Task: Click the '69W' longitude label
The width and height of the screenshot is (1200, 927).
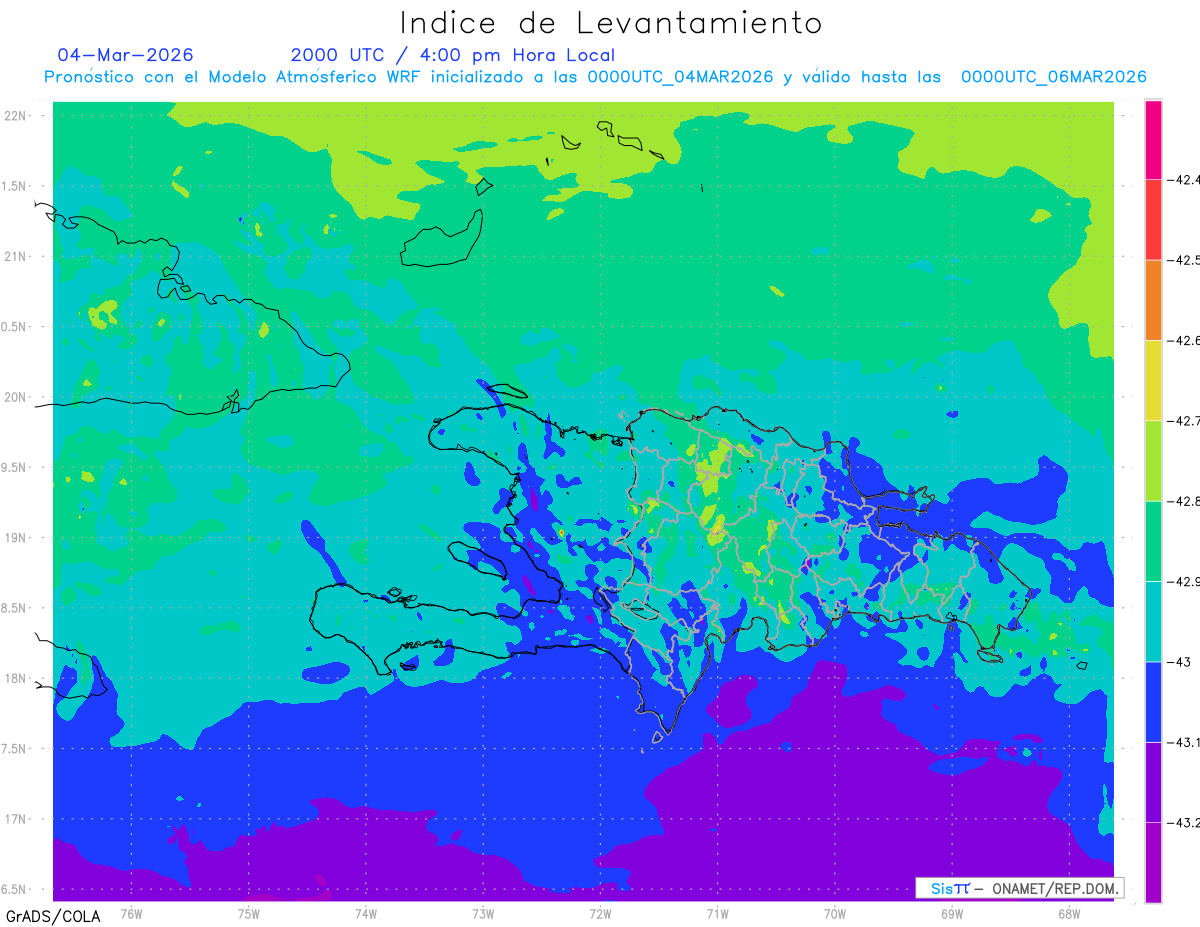Action: point(952,913)
